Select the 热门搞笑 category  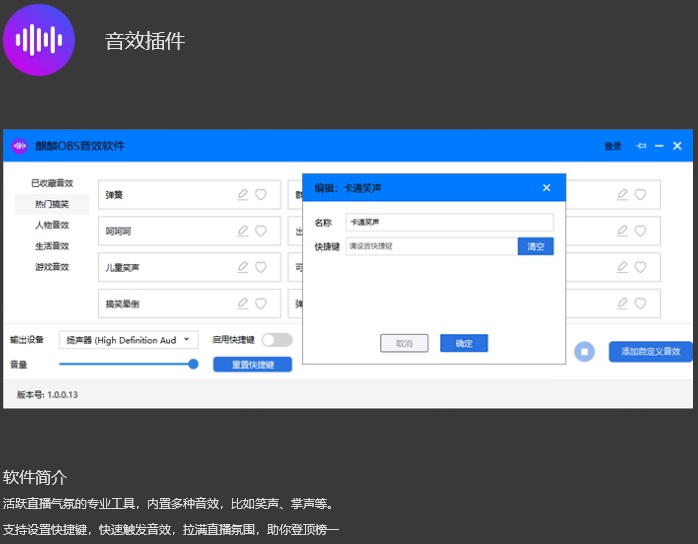pos(52,204)
